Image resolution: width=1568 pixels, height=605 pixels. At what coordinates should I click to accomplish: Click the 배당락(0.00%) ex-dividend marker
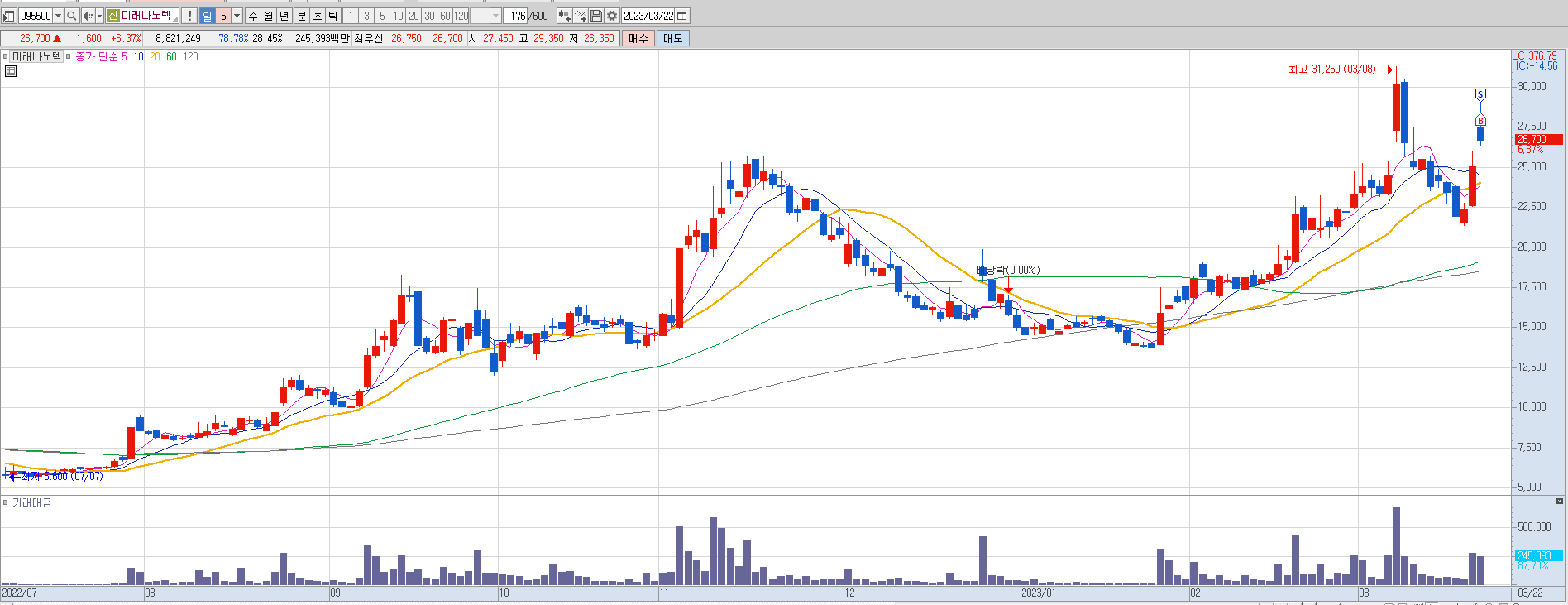pos(1008,270)
